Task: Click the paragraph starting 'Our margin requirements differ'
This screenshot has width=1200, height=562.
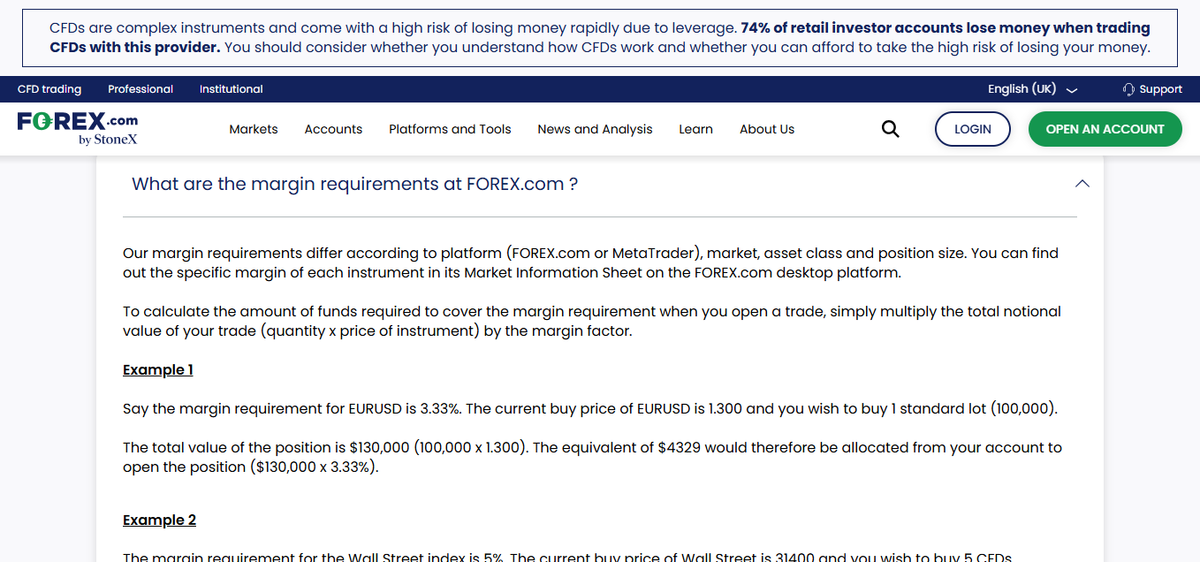Action: point(590,262)
